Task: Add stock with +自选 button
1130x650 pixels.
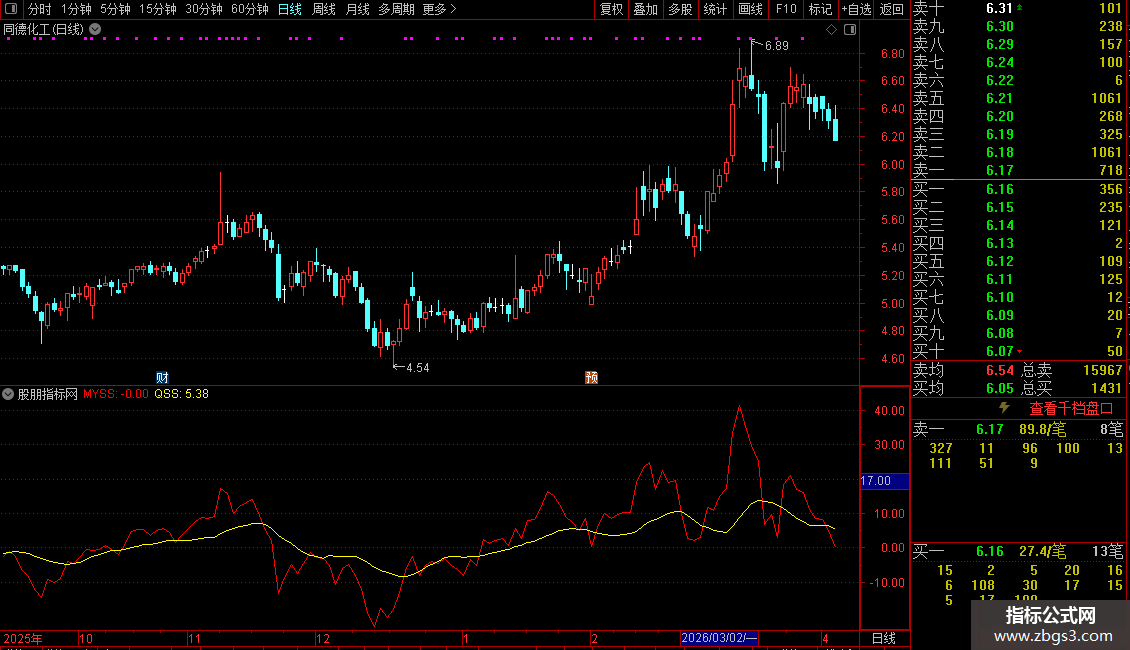Action: pos(857,9)
